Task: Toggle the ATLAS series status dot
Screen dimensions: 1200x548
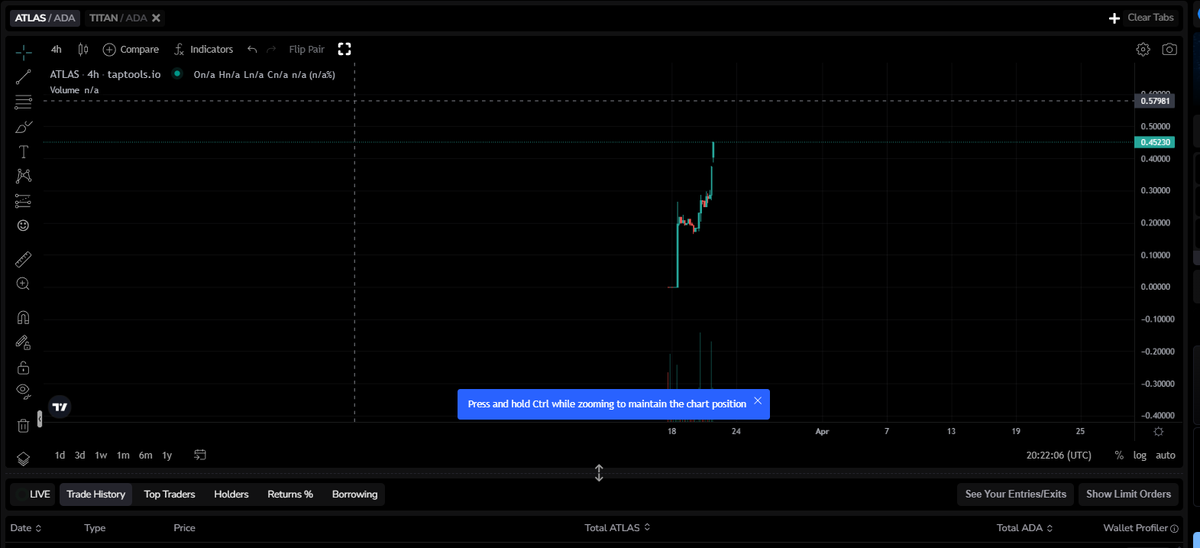Action: pyautogui.click(x=177, y=74)
